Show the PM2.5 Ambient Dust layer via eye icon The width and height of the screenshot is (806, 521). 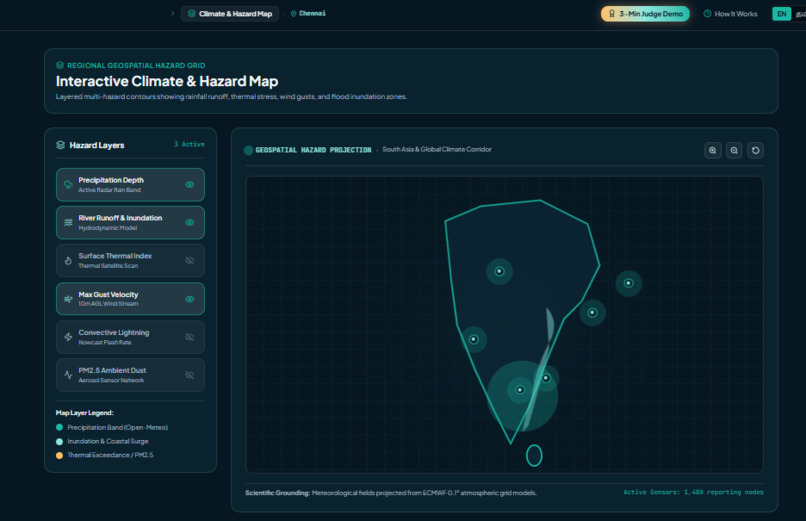click(x=190, y=375)
